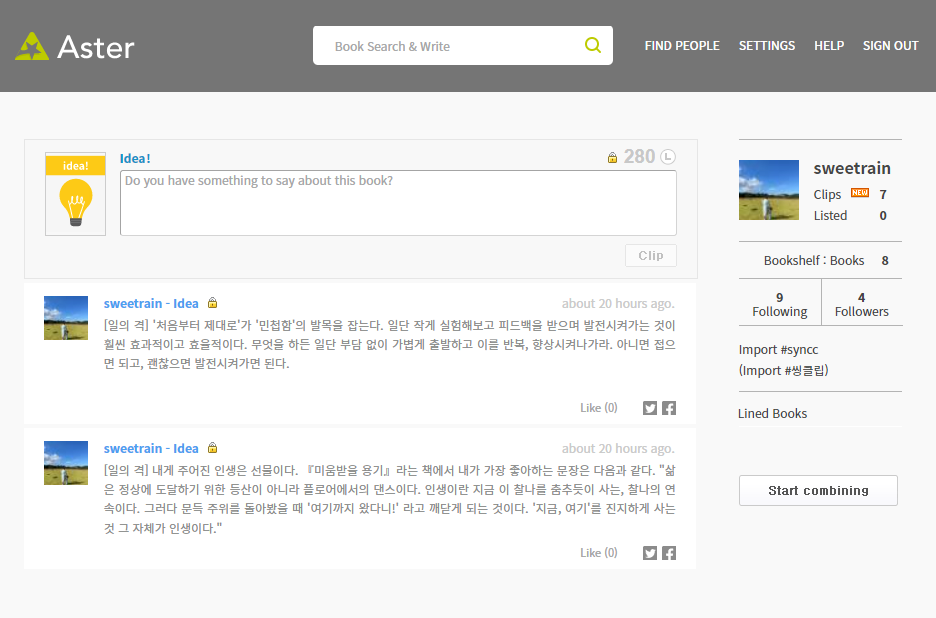Click the Clip button
This screenshot has height=618, width=936.
pyautogui.click(x=651, y=256)
